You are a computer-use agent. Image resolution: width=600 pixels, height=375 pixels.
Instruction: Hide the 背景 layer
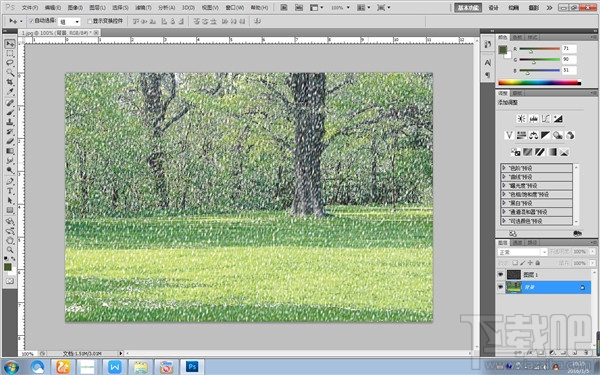tap(501, 287)
